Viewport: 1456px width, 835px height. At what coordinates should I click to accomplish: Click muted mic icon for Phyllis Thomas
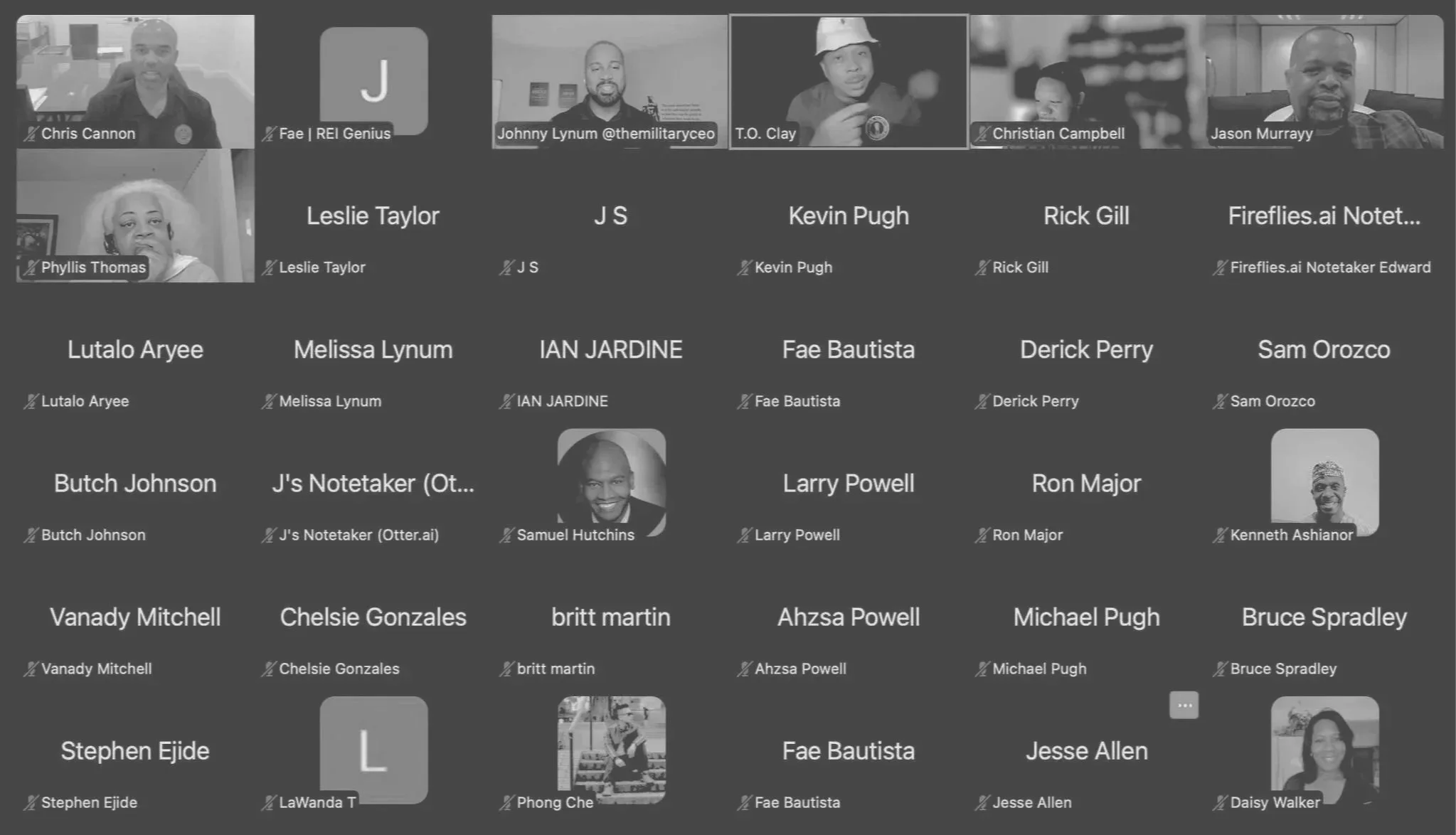[30, 267]
